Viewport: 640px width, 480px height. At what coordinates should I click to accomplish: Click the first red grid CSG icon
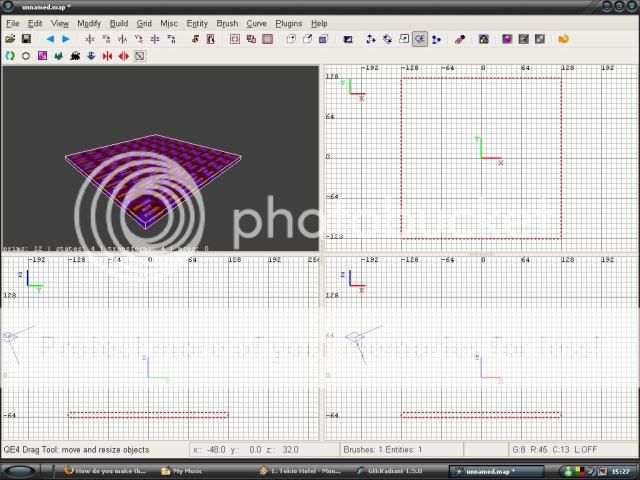pos(235,39)
